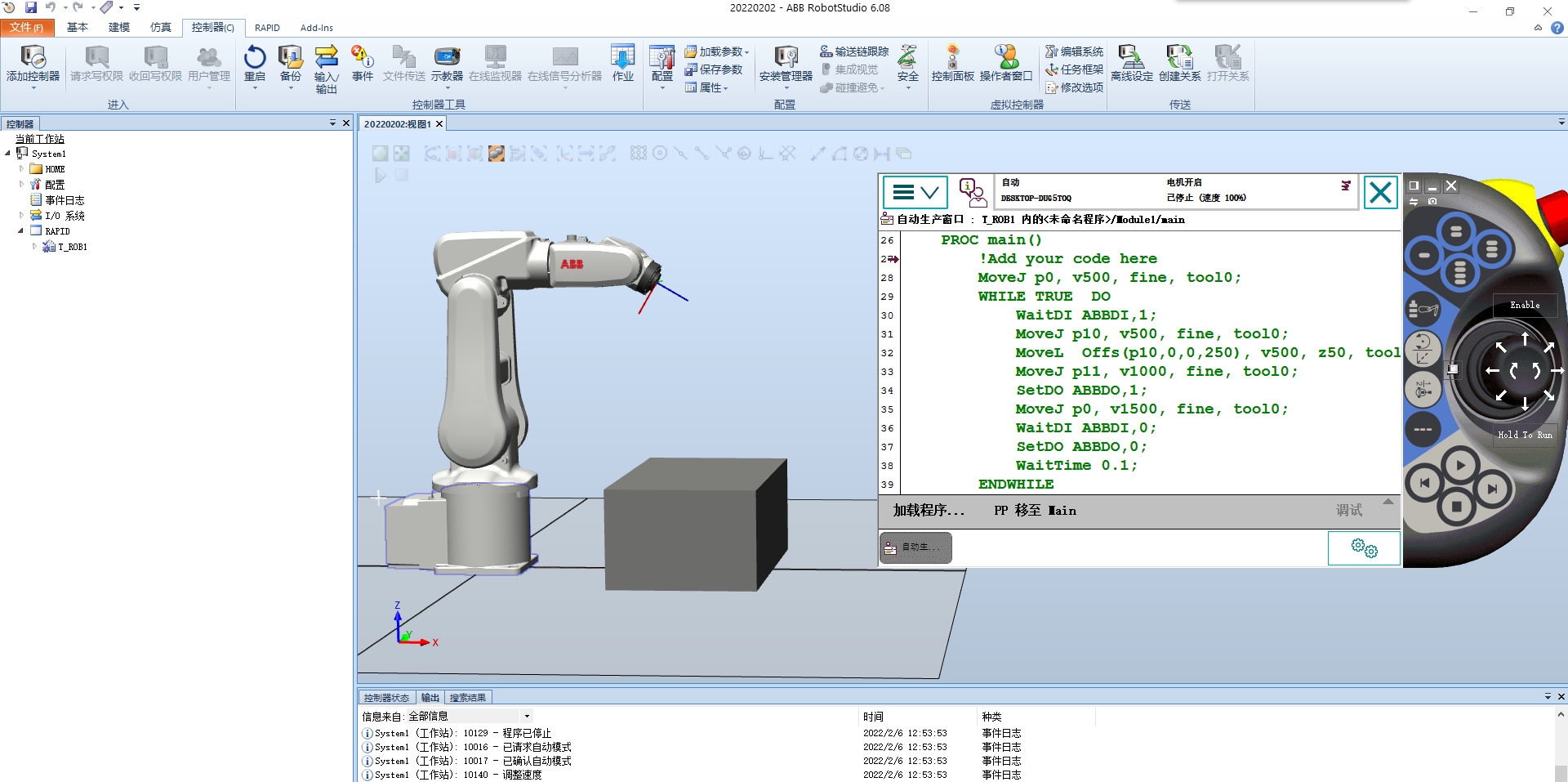This screenshot has width=1568, height=782.
Task: Open the 文件 (File) menu
Action: point(27,27)
